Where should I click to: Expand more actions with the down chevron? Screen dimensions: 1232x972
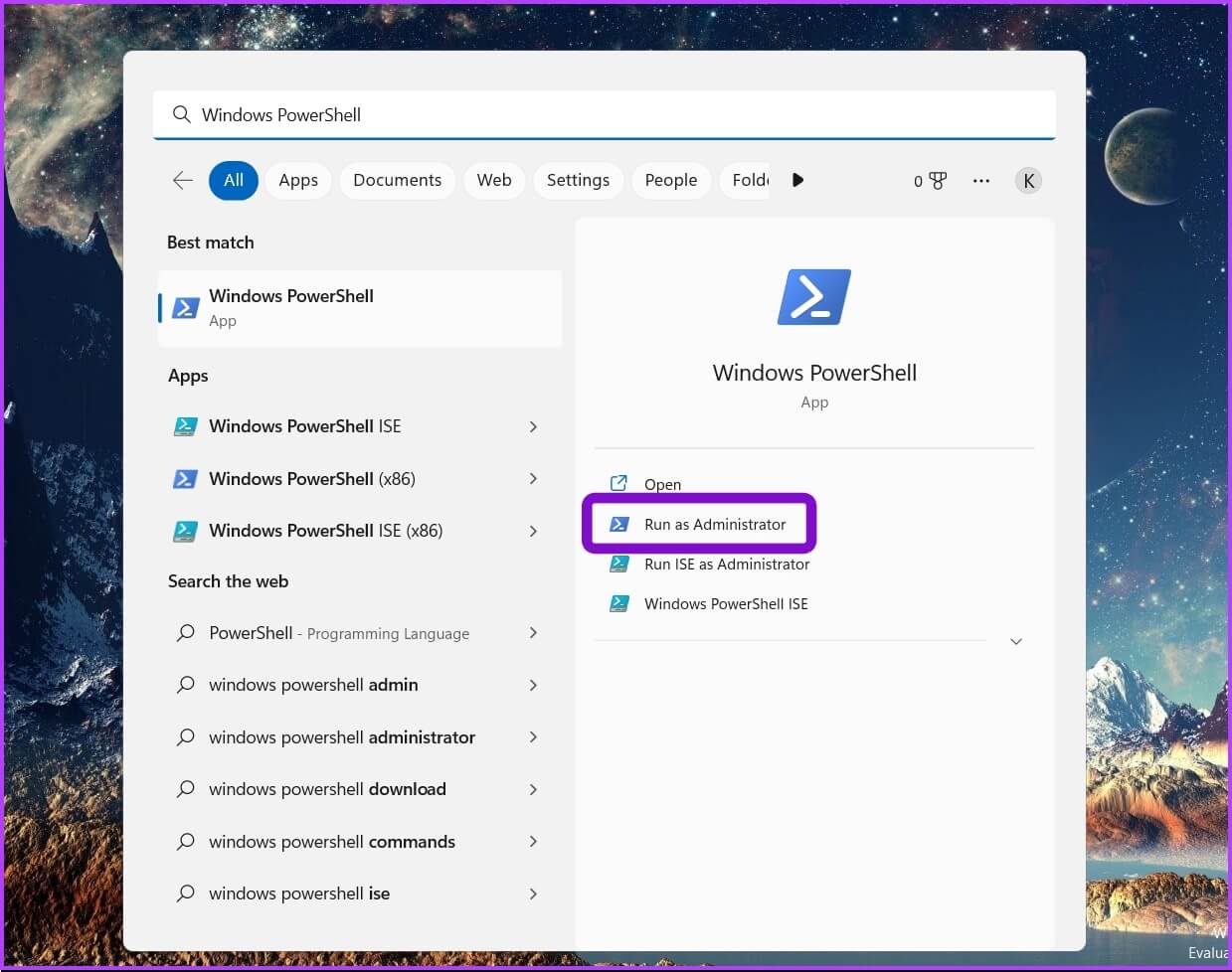tap(1015, 642)
